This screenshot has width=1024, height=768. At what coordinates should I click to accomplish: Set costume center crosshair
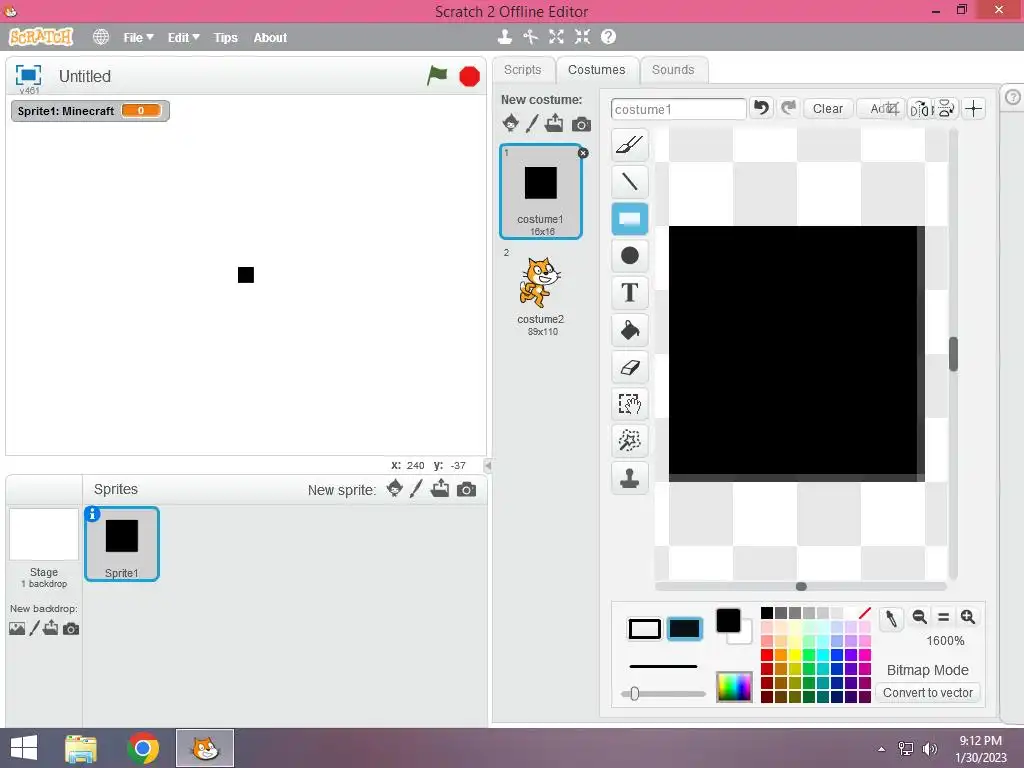point(974,109)
